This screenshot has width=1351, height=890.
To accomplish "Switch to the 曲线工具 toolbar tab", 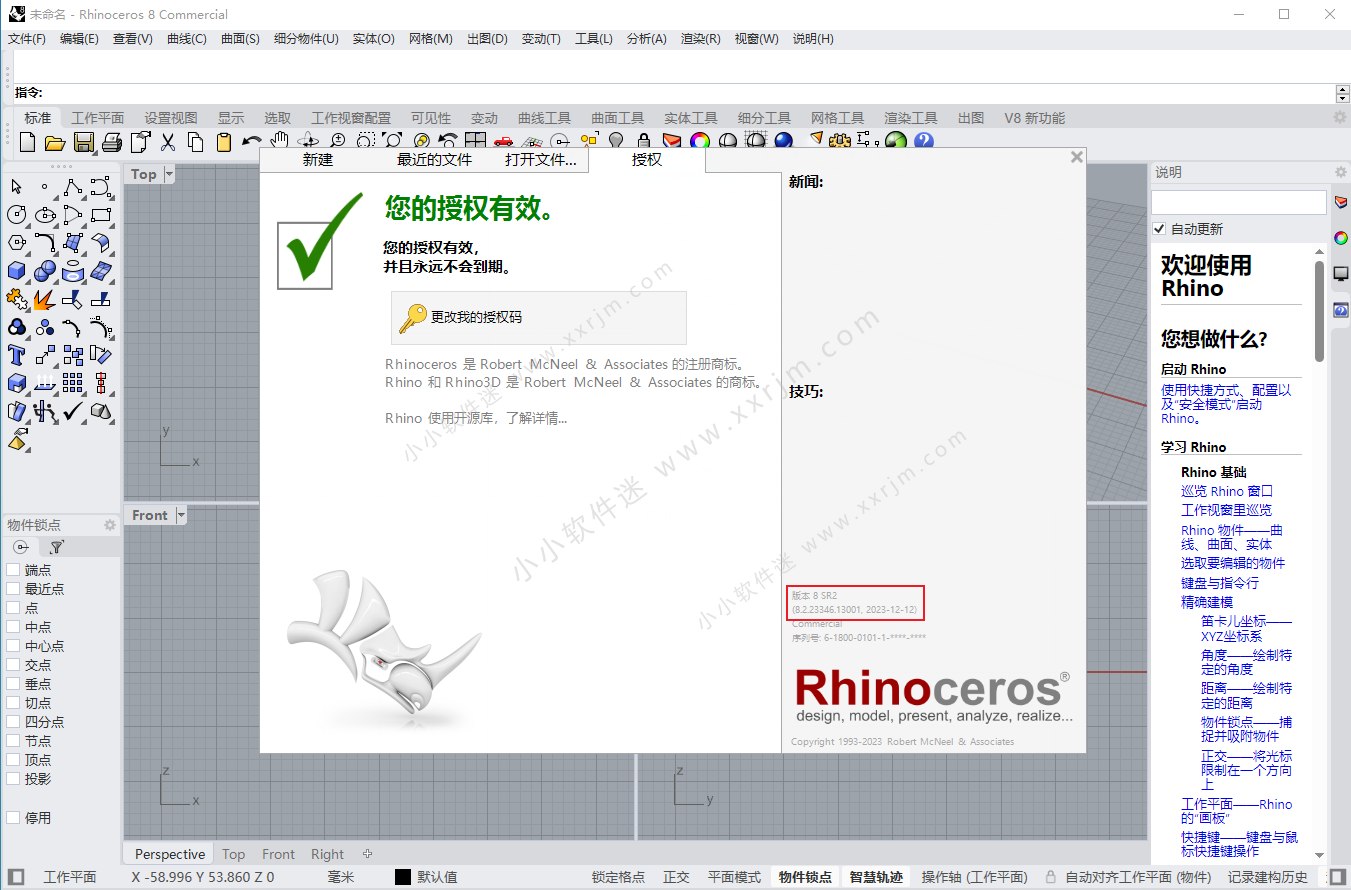I will 544,117.
